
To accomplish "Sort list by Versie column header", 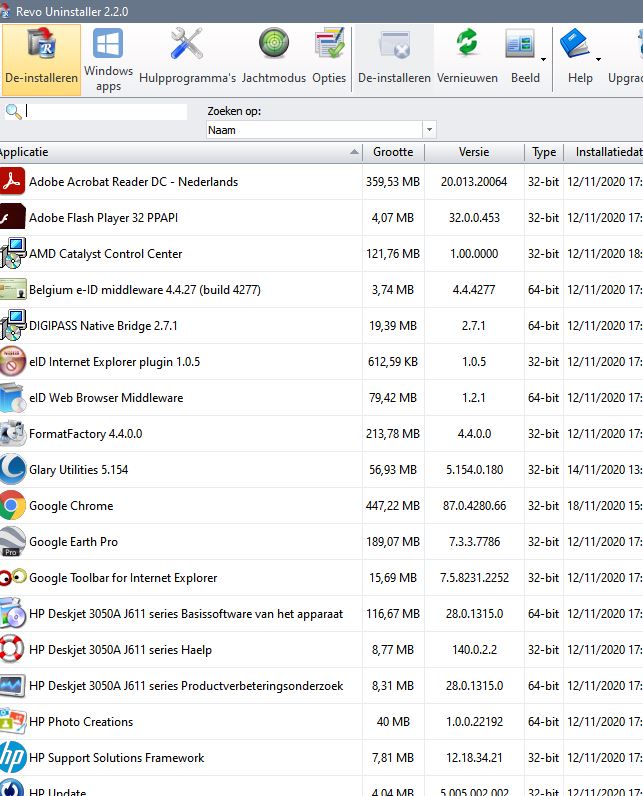I will (474, 152).
